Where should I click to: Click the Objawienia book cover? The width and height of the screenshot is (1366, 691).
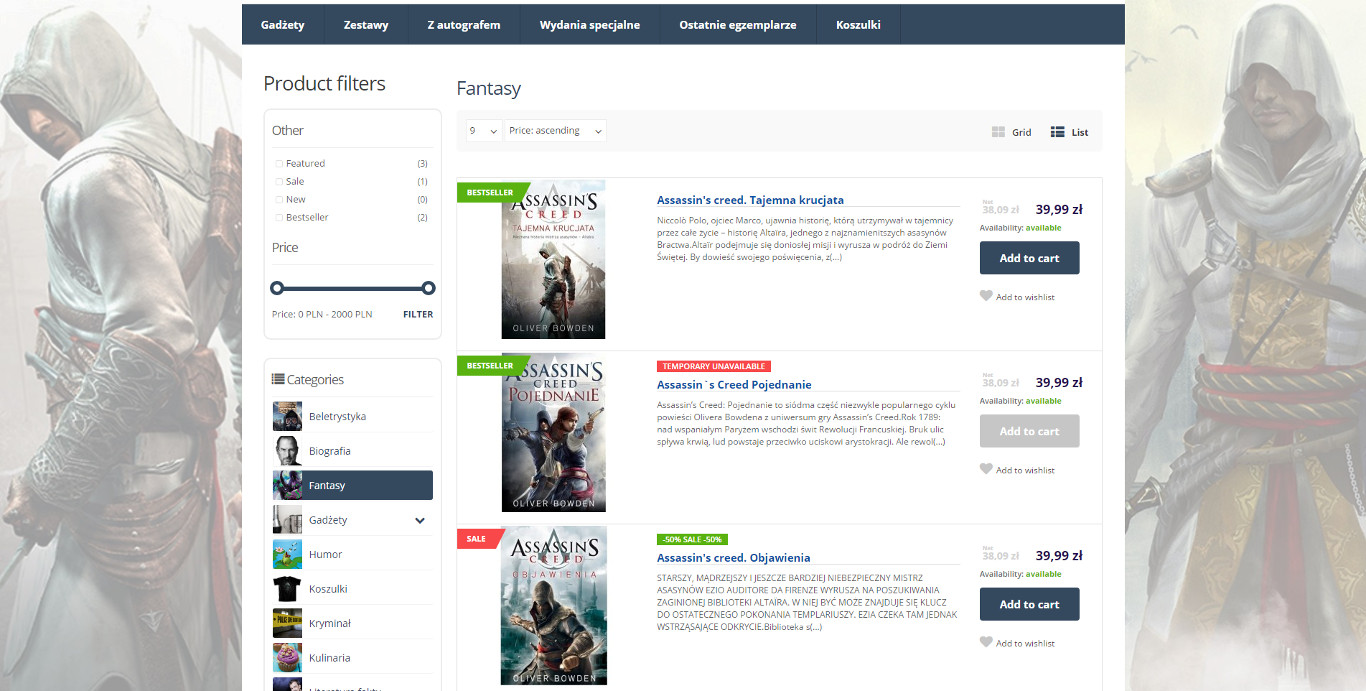pos(554,606)
